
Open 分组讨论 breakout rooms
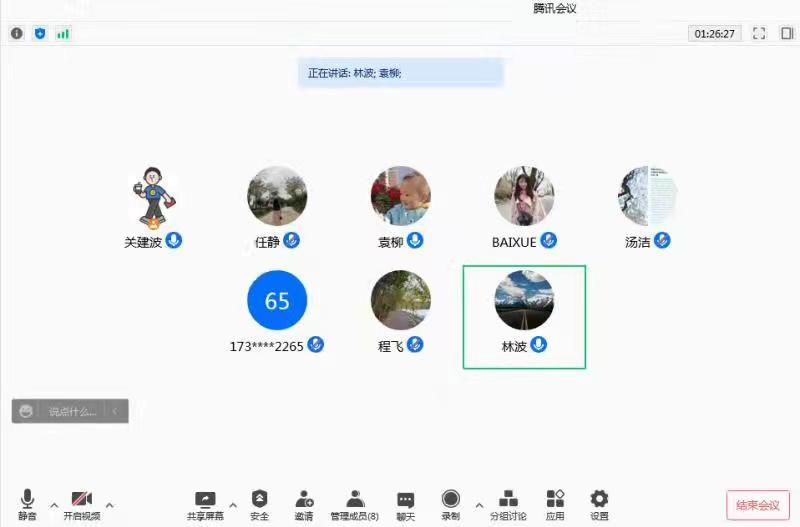(508, 504)
